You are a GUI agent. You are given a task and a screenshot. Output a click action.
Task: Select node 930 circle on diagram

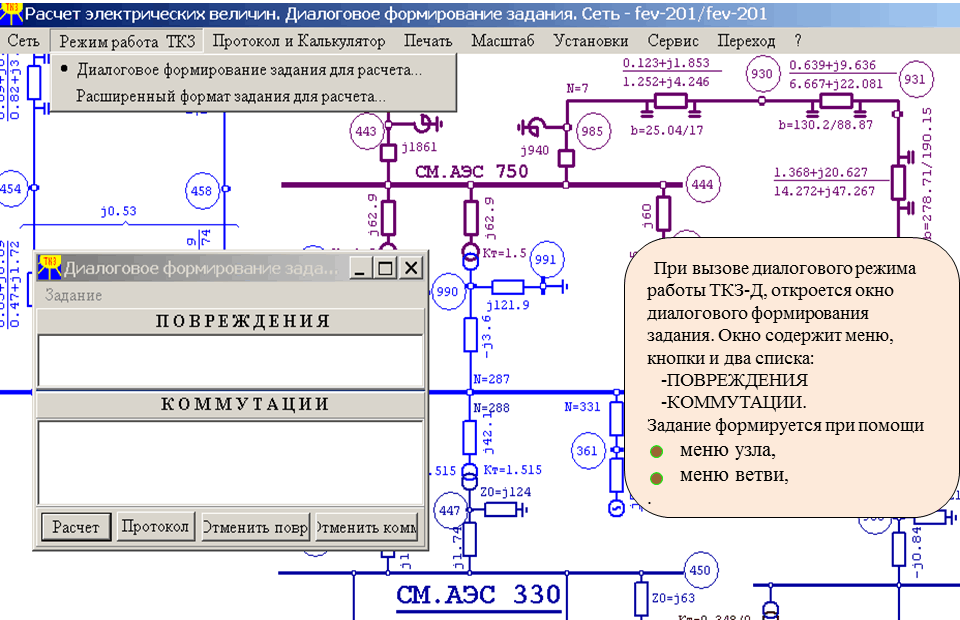click(x=762, y=75)
